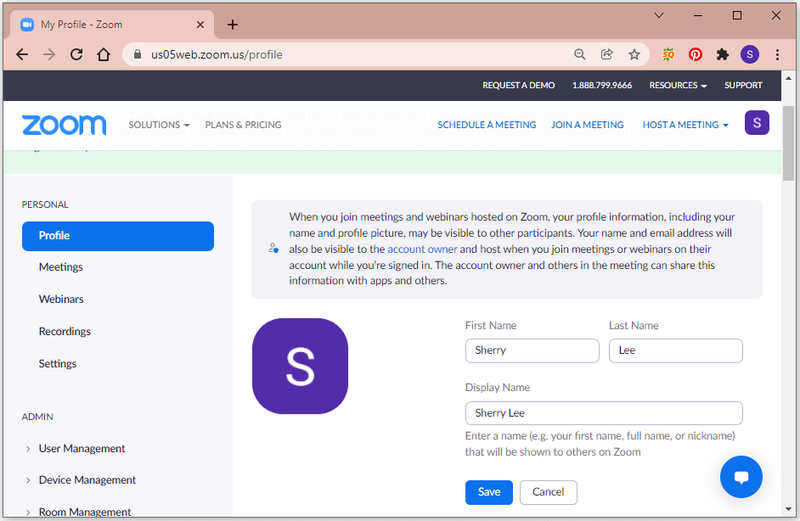Click the large purple S profile picture
This screenshot has height=521, width=800.
pos(300,366)
